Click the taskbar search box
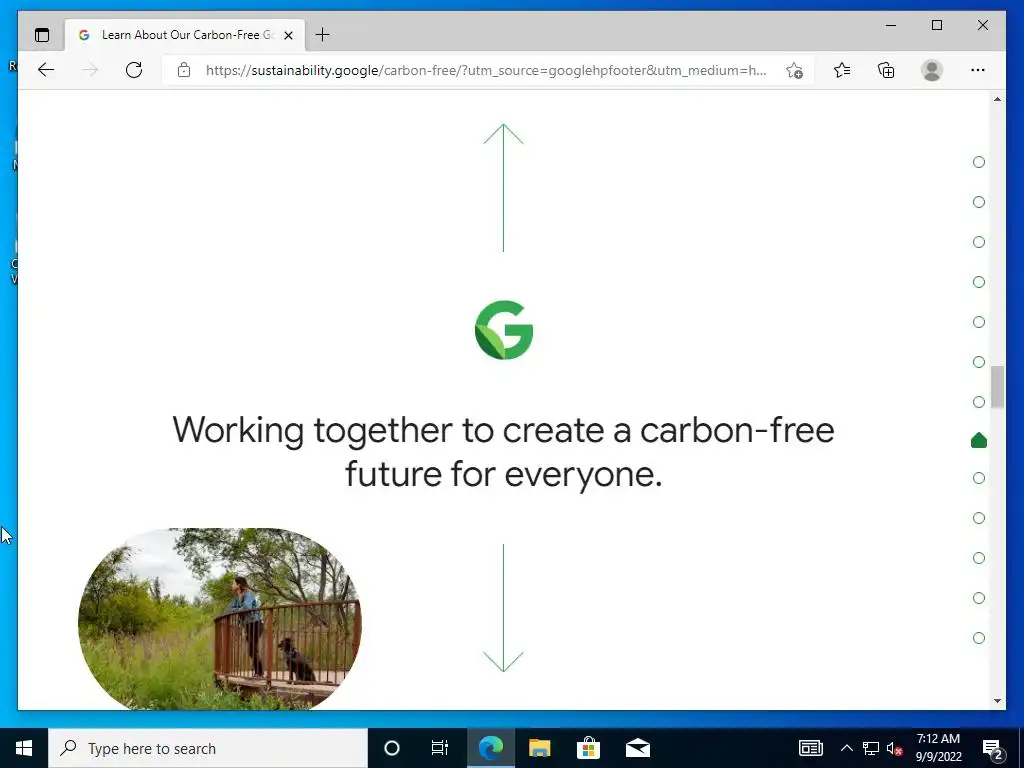This screenshot has height=768, width=1024. click(208, 748)
